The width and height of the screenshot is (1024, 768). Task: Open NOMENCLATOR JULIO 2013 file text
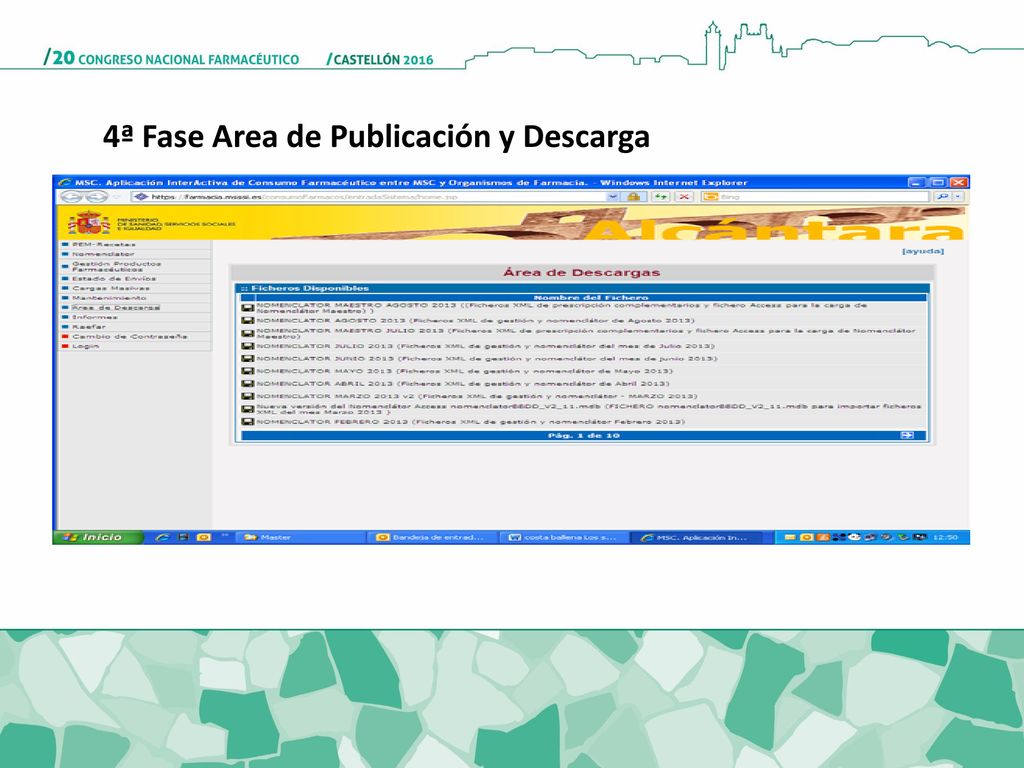[485, 346]
